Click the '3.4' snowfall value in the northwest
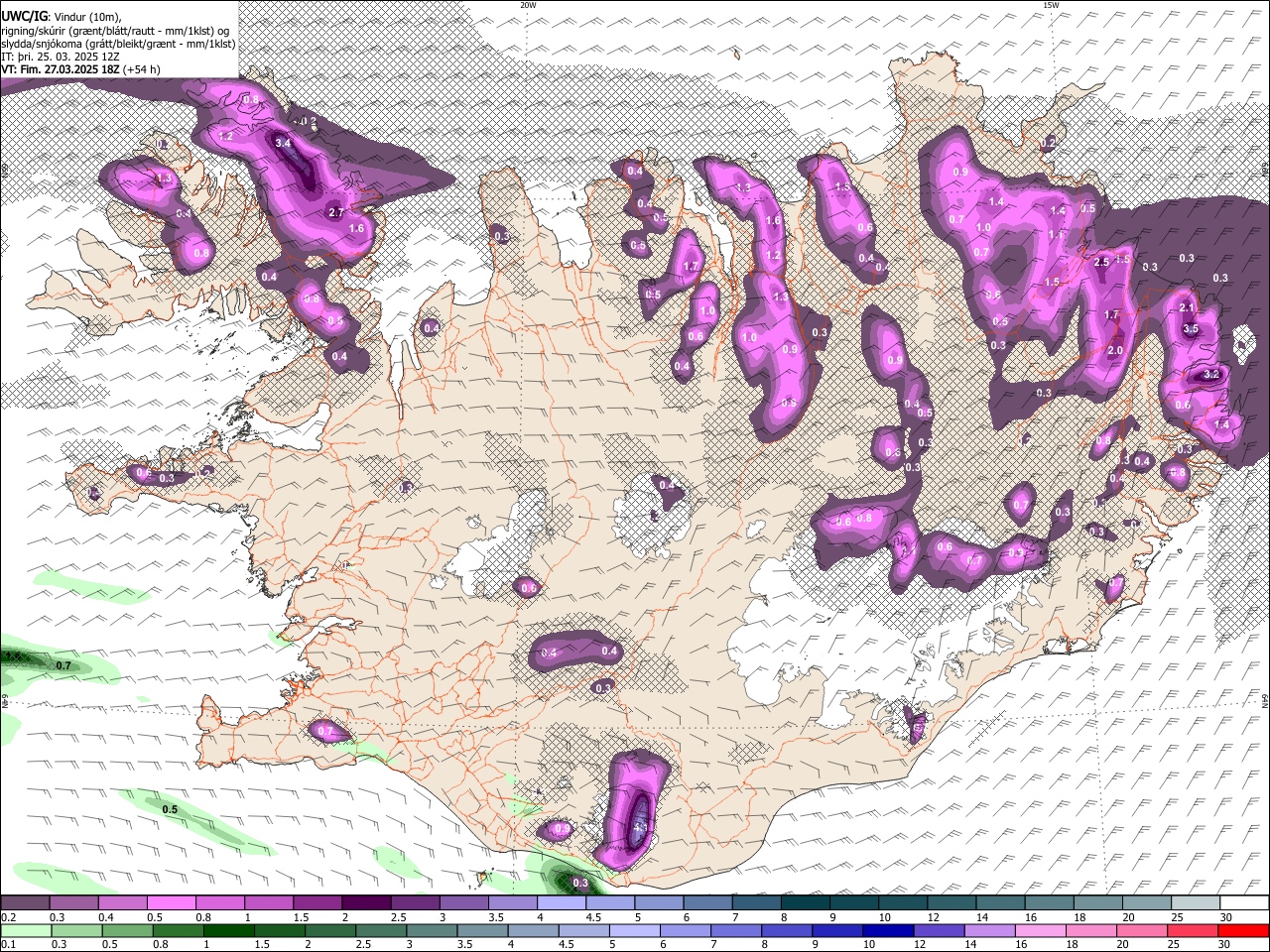The width and height of the screenshot is (1270, 952). pyautogui.click(x=283, y=143)
